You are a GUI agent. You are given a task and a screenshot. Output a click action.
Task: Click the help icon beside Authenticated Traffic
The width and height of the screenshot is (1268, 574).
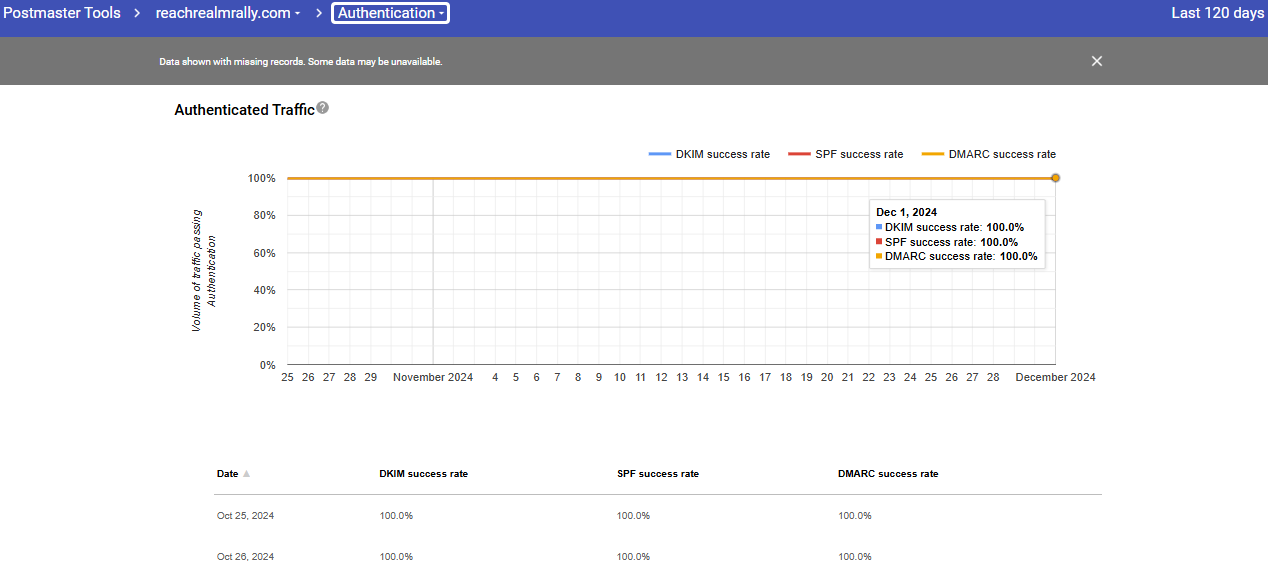[322, 109]
